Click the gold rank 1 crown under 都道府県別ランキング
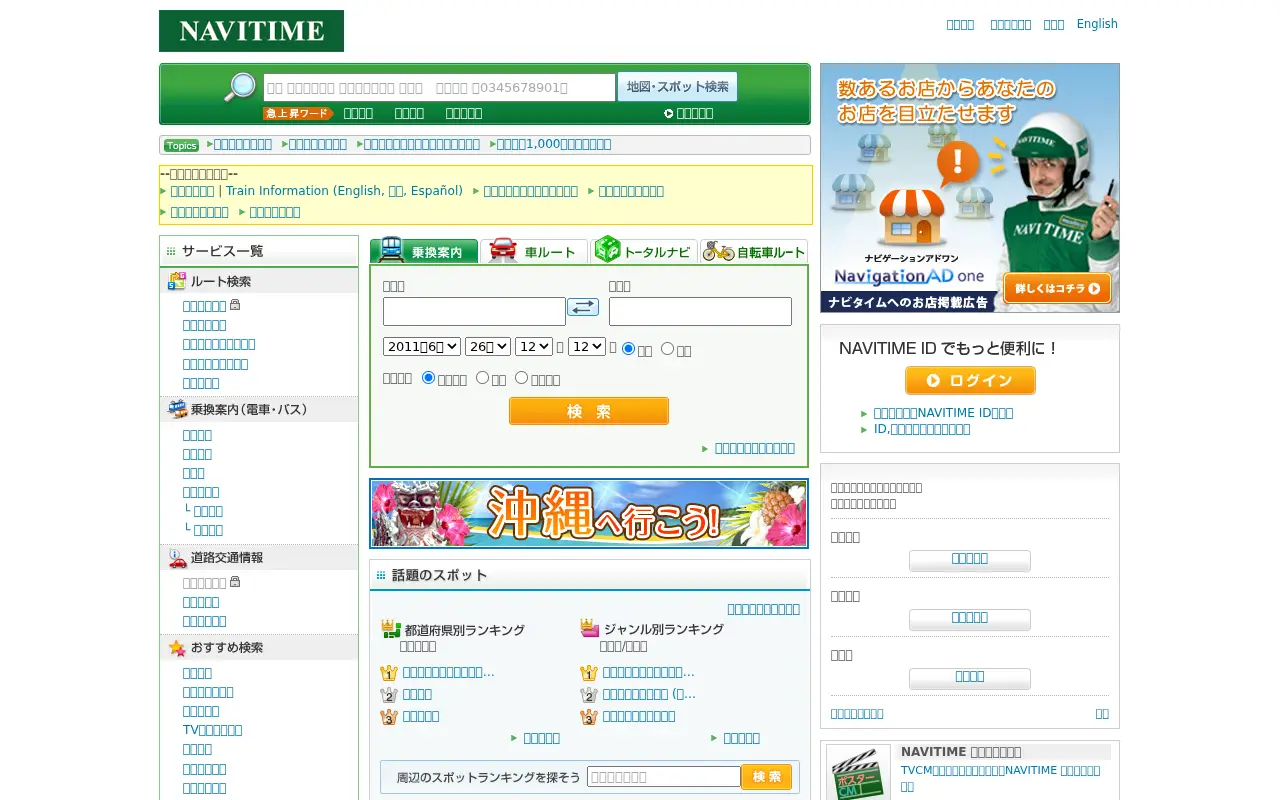Viewport: 1280px width, 800px height. [389, 673]
